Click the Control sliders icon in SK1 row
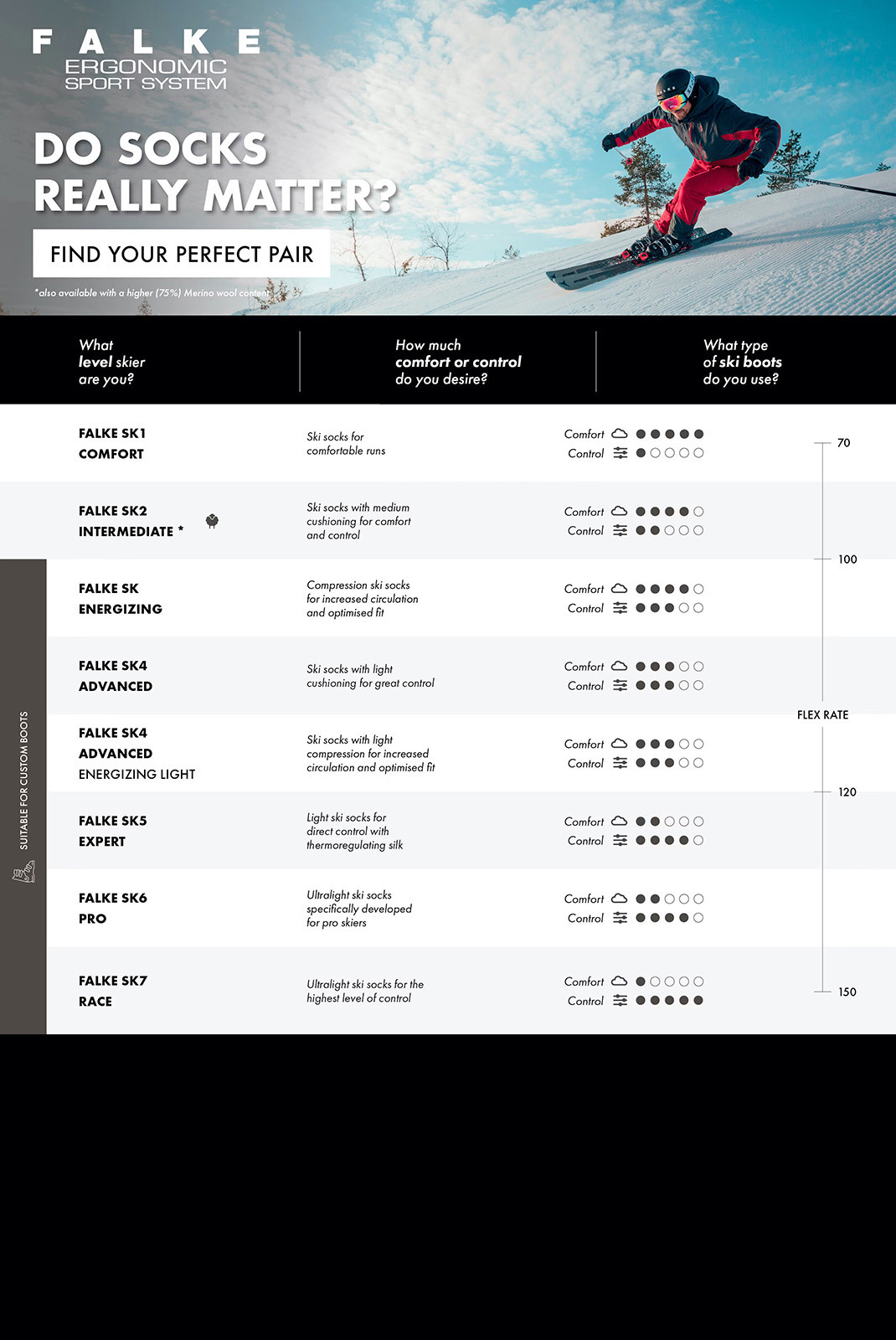The width and height of the screenshot is (896, 1340). (620, 453)
